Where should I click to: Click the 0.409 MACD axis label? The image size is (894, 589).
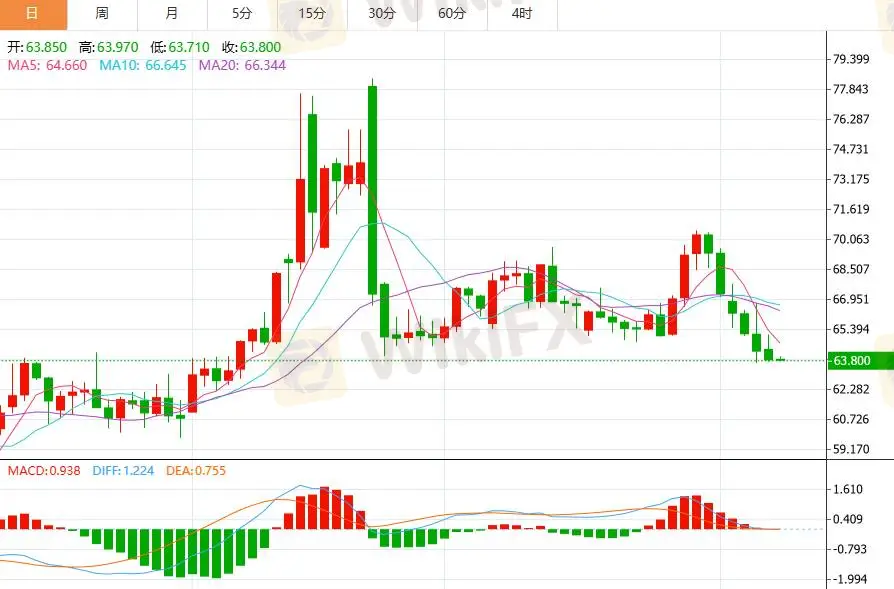[848, 519]
